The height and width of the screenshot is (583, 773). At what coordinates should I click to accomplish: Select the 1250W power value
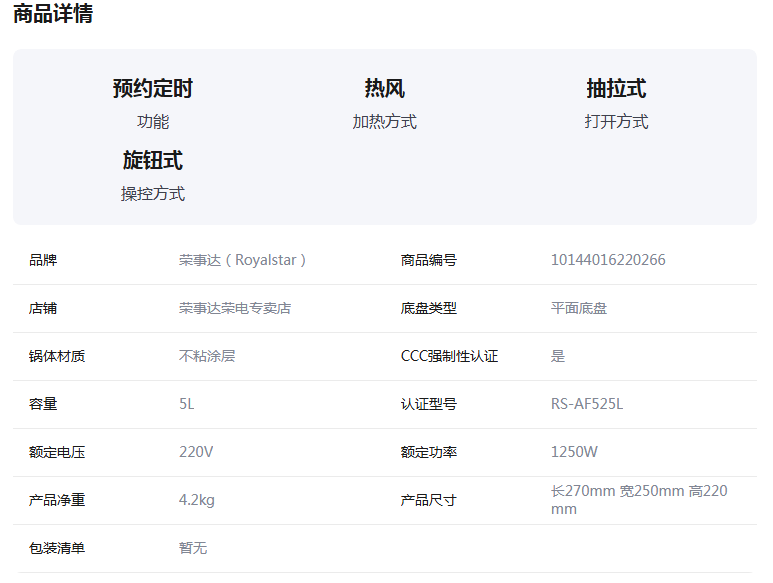pyautogui.click(x=574, y=452)
